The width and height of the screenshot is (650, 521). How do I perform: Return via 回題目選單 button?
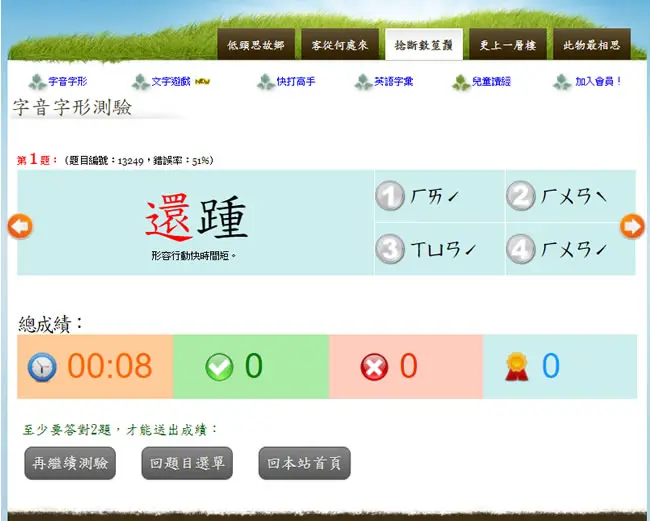coord(187,463)
